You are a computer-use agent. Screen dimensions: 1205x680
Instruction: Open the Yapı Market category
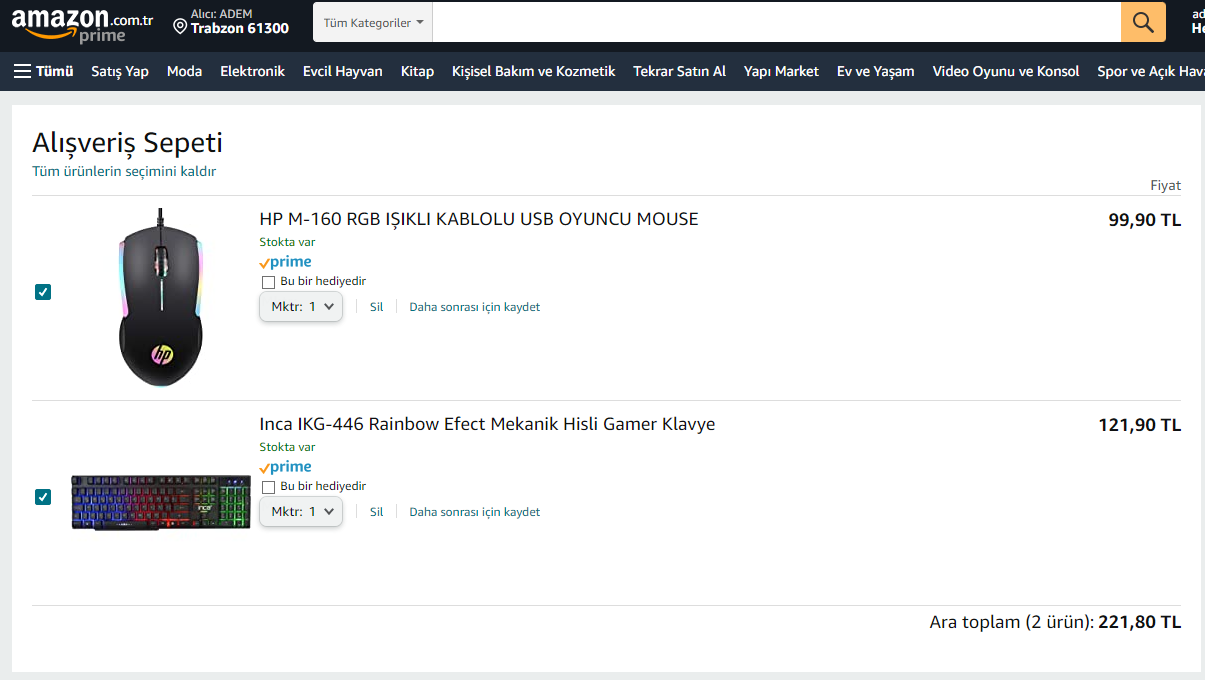(x=781, y=71)
